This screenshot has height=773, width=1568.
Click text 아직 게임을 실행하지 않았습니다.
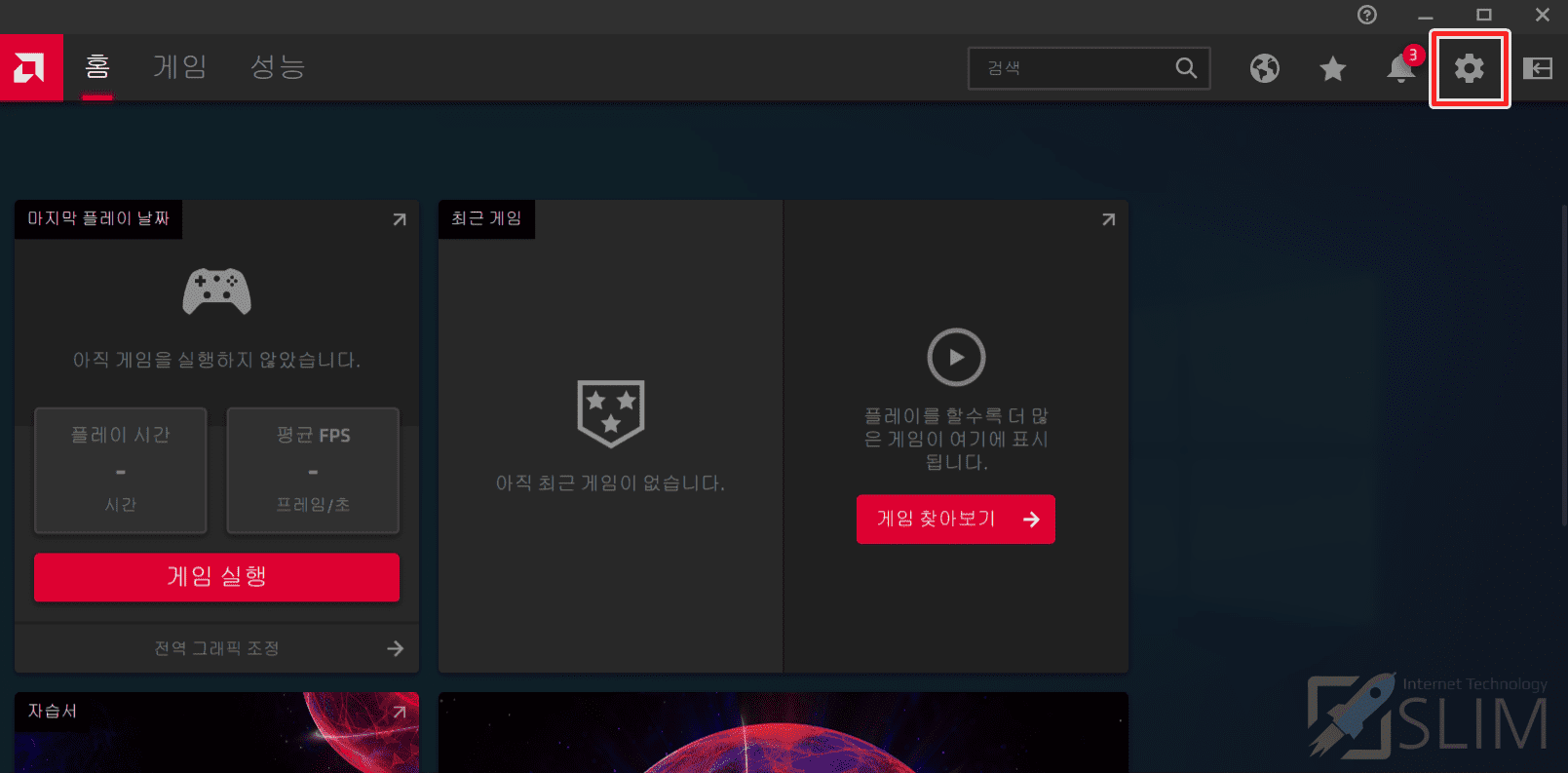[216, 360]
